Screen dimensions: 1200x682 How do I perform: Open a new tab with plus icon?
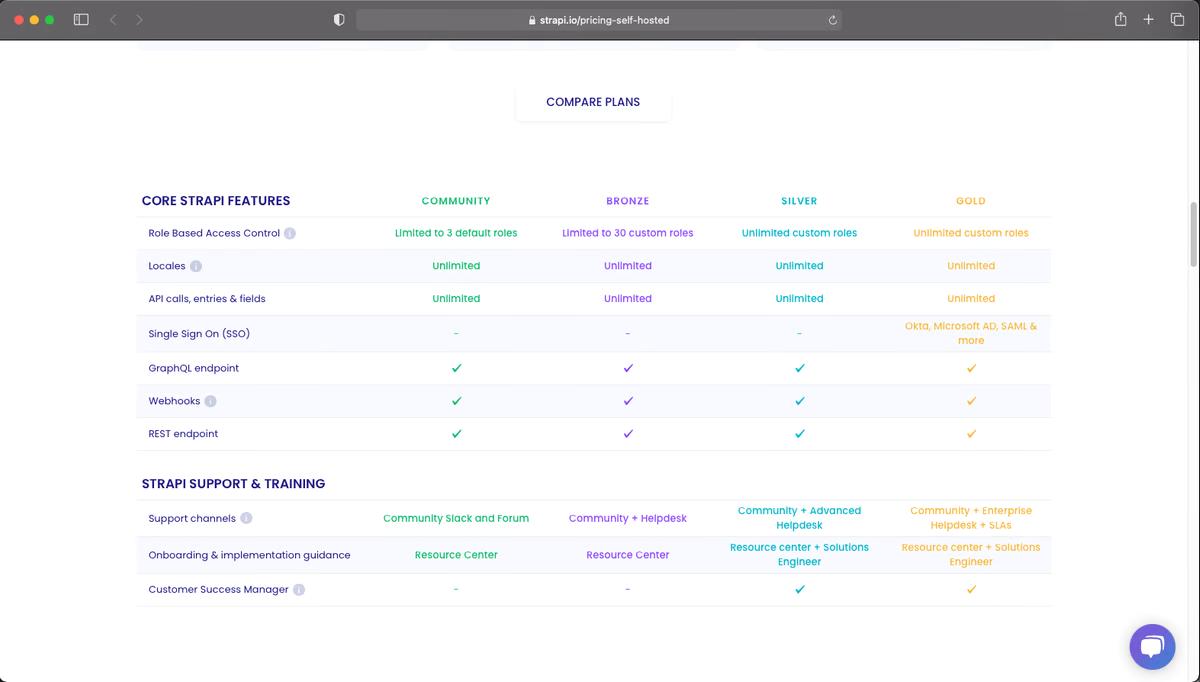[x=1148, y=19]
